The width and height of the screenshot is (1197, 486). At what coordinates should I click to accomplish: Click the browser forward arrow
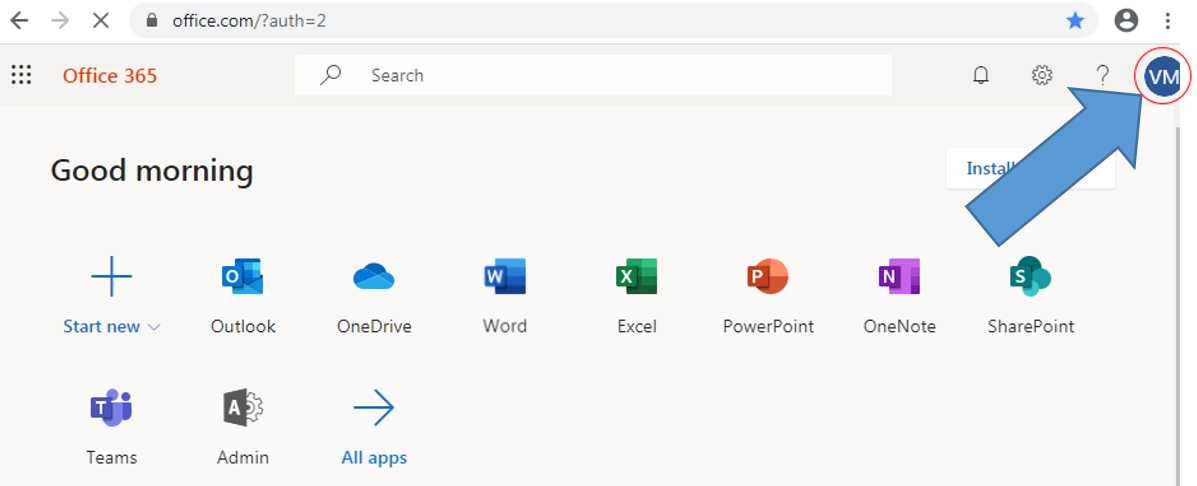(x=60, y=21)
